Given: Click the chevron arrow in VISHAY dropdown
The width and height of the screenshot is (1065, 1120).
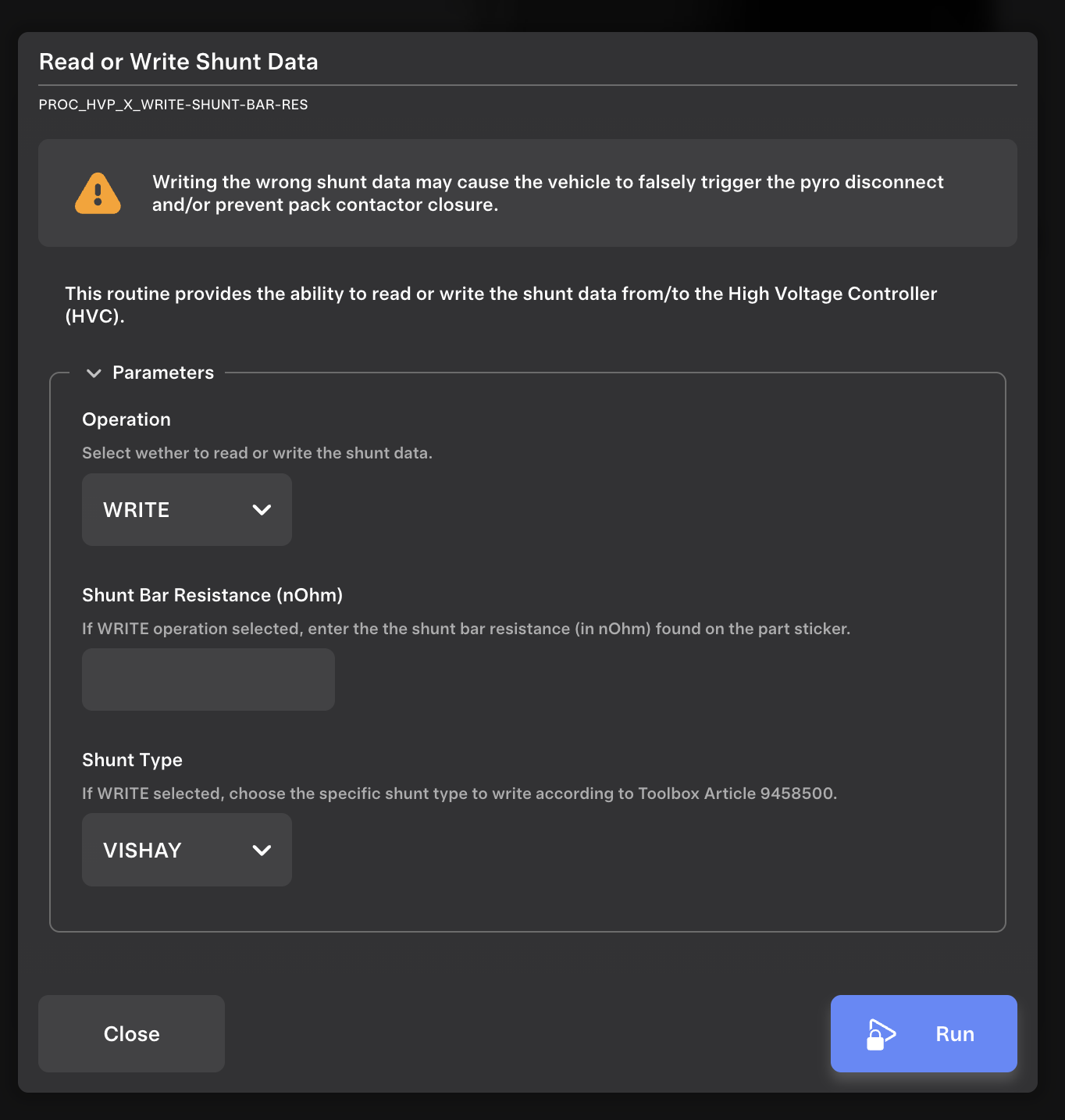Looking at the screenshot, I should tap(262, 851).
